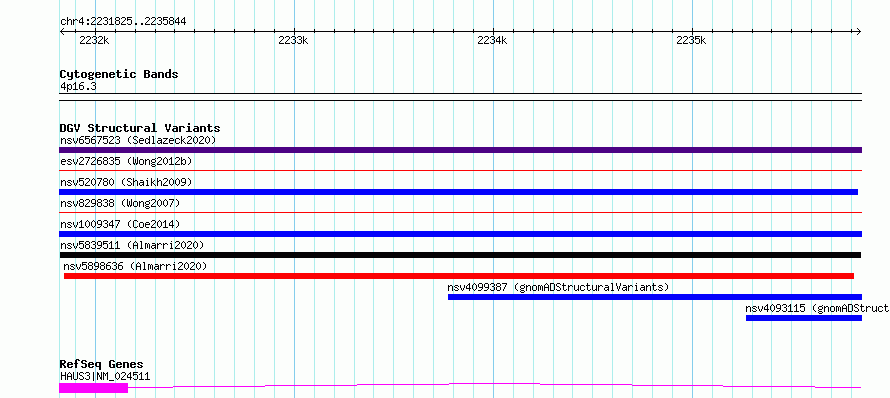Select the thick red nsv5898636 variant bar

pyautogui.click(x=459, y=276)
